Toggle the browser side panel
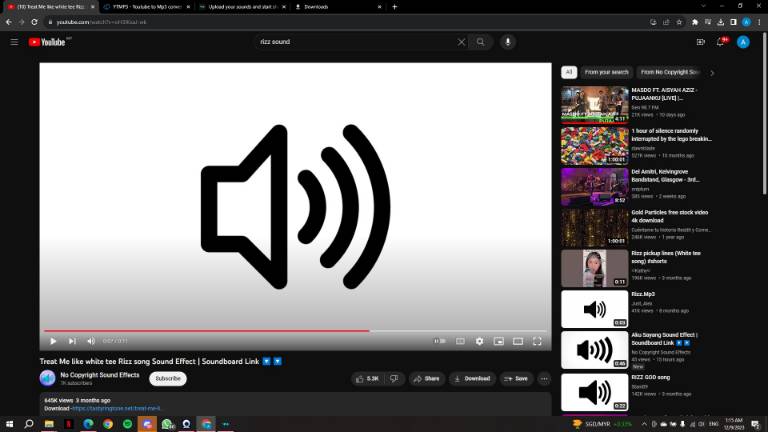This screenshot has width=768, height=432. coord(733,22)
